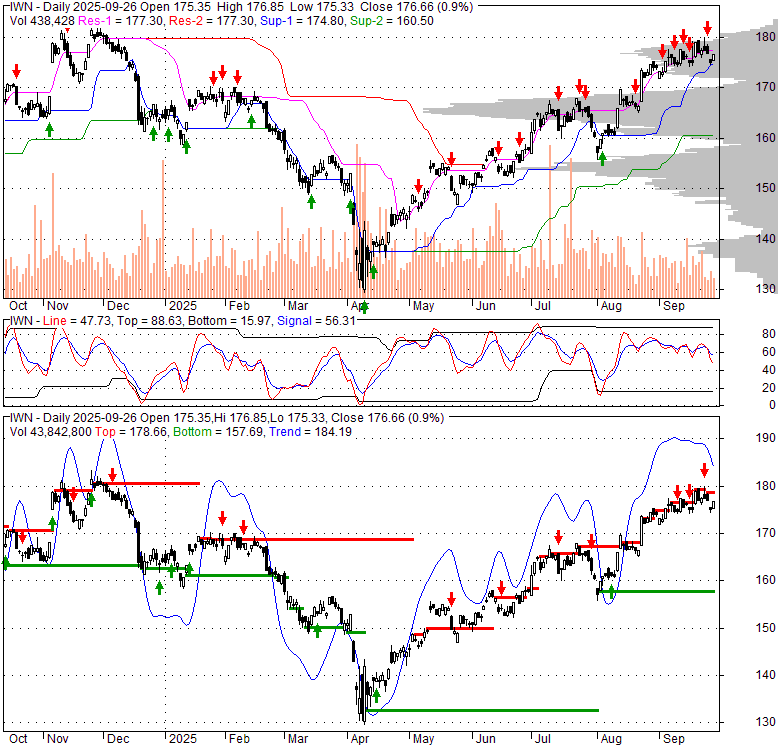780x745 pixels.
Task: Click the red sell arrow in early October, top chart
Action: (x=16, y=71)
